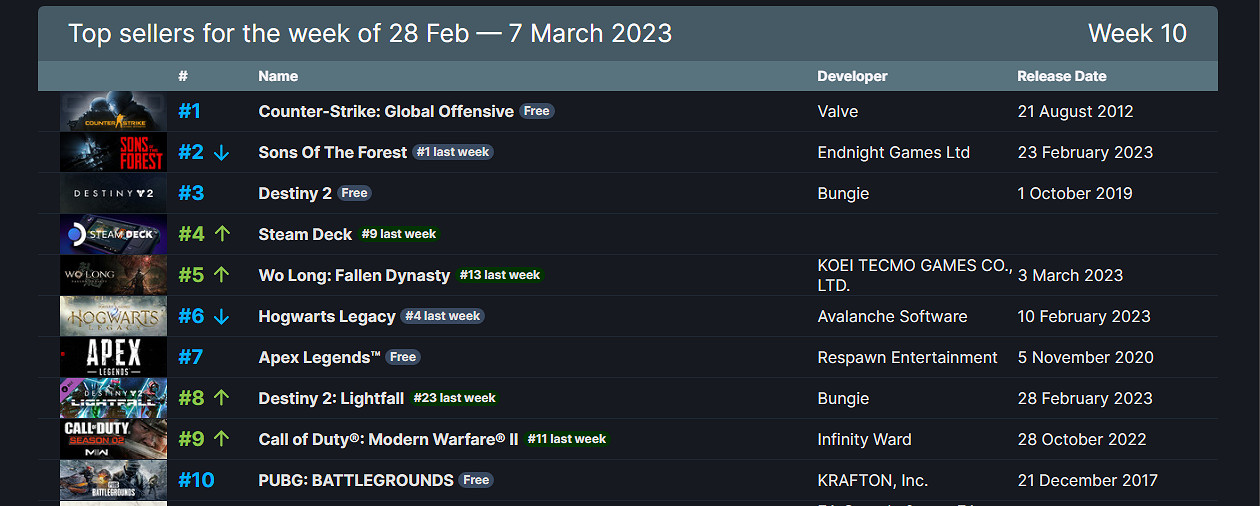Open the Sons Of The Forest thumbnail
The height and width of the screenshot is (506, 1260).
tap(112, 153)
